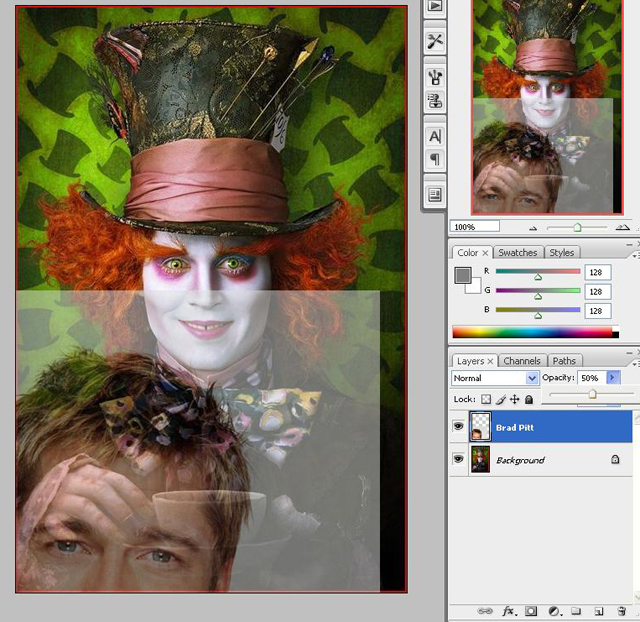
Task: Switch to the Paths tab
Action: pos(564,361)
